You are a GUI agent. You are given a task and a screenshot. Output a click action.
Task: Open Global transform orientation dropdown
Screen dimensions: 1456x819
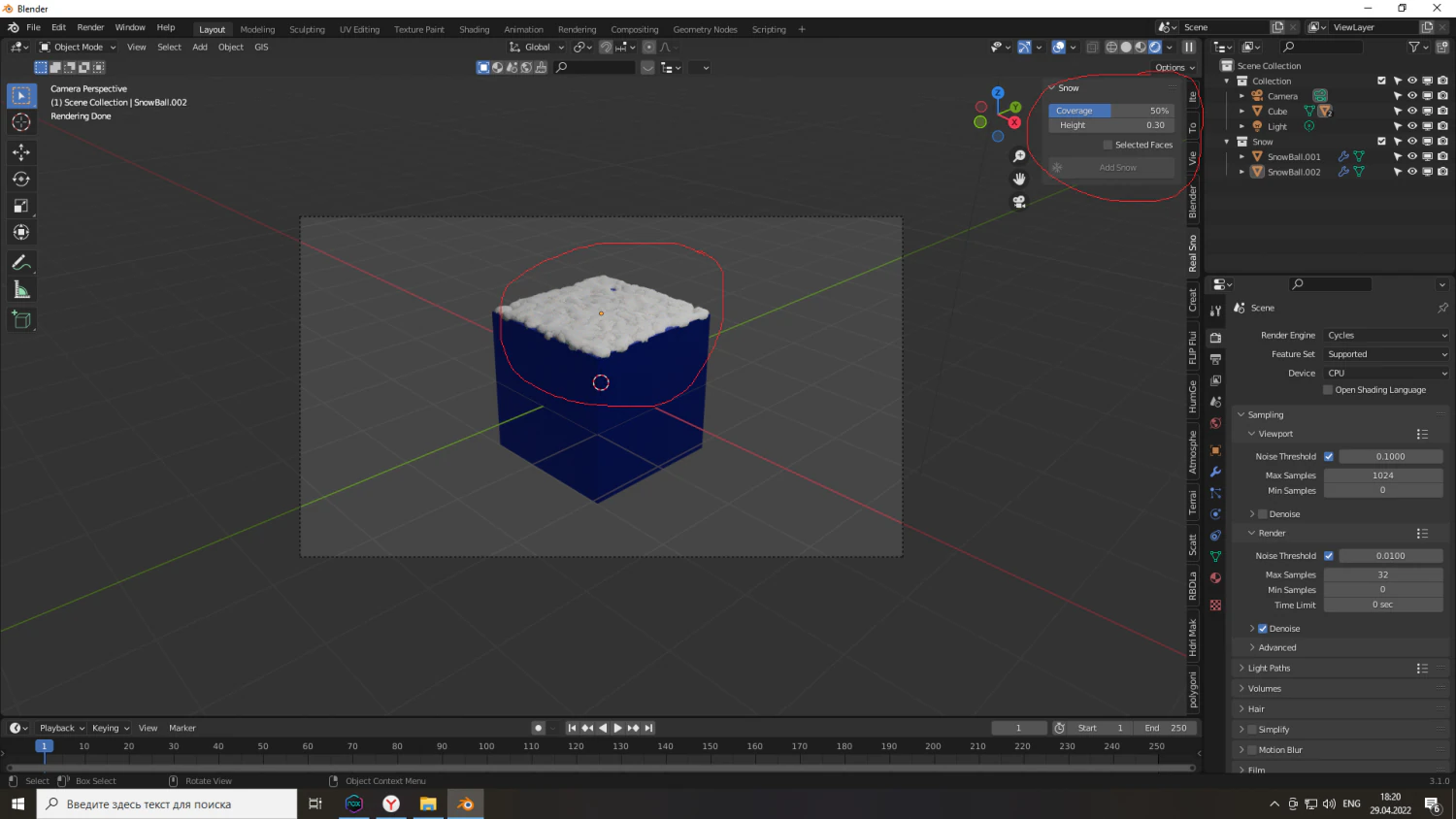537,47
